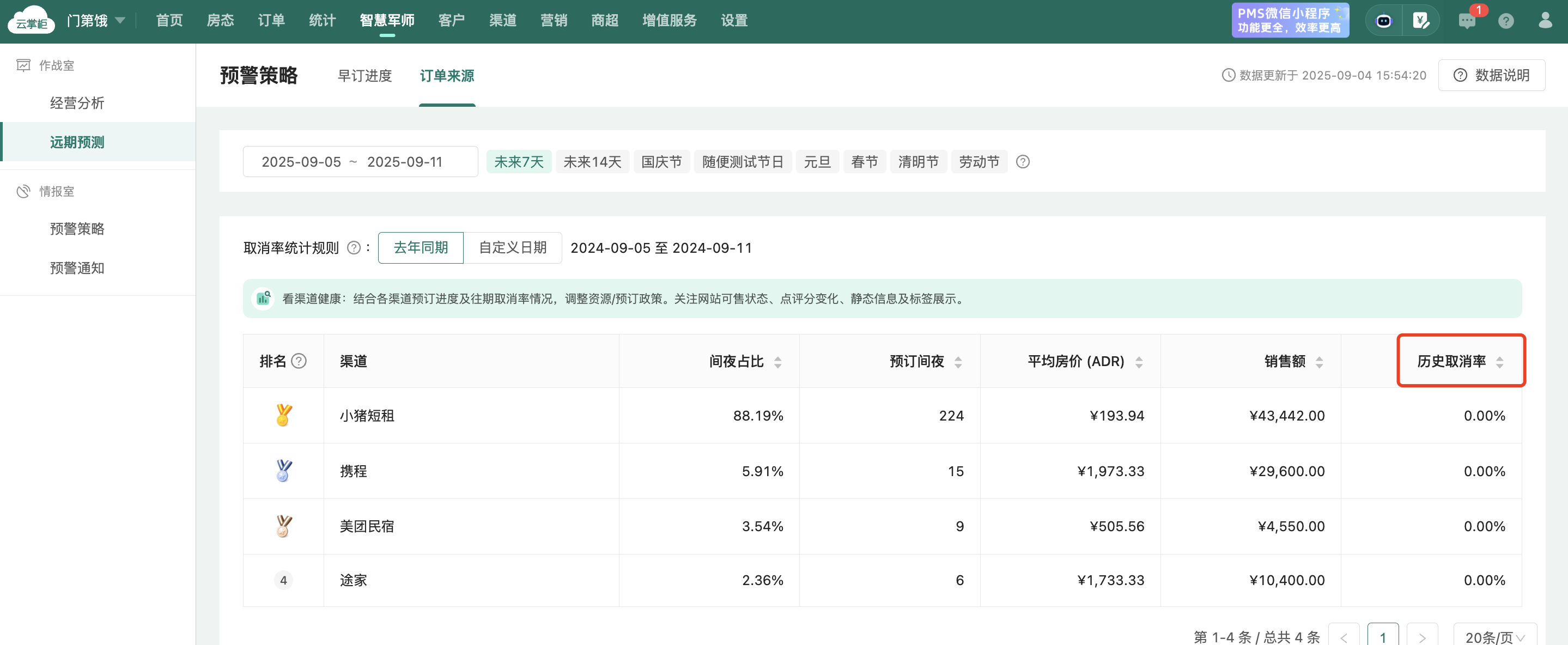
Task: Click the yuan note icon
Action: (x=1421, y=21)
